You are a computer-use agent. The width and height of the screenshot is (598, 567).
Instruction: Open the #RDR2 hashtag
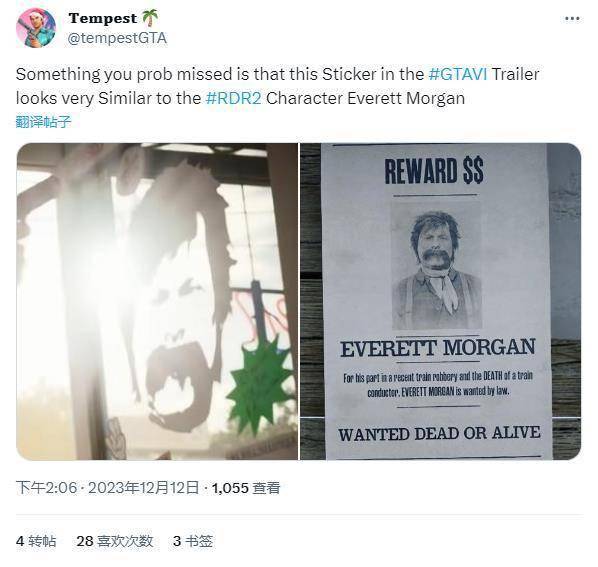pos(233,98)
